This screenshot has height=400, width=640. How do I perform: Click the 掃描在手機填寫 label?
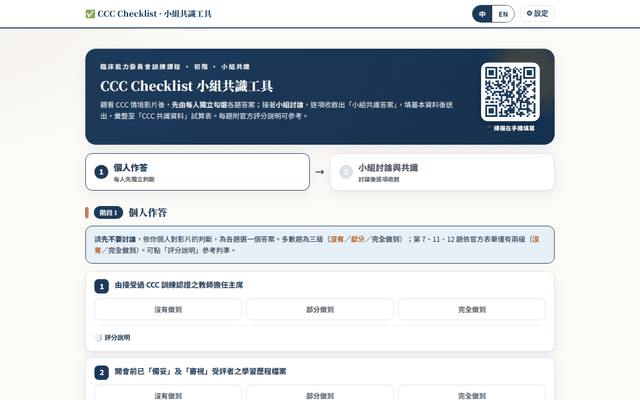click(514, 128)
